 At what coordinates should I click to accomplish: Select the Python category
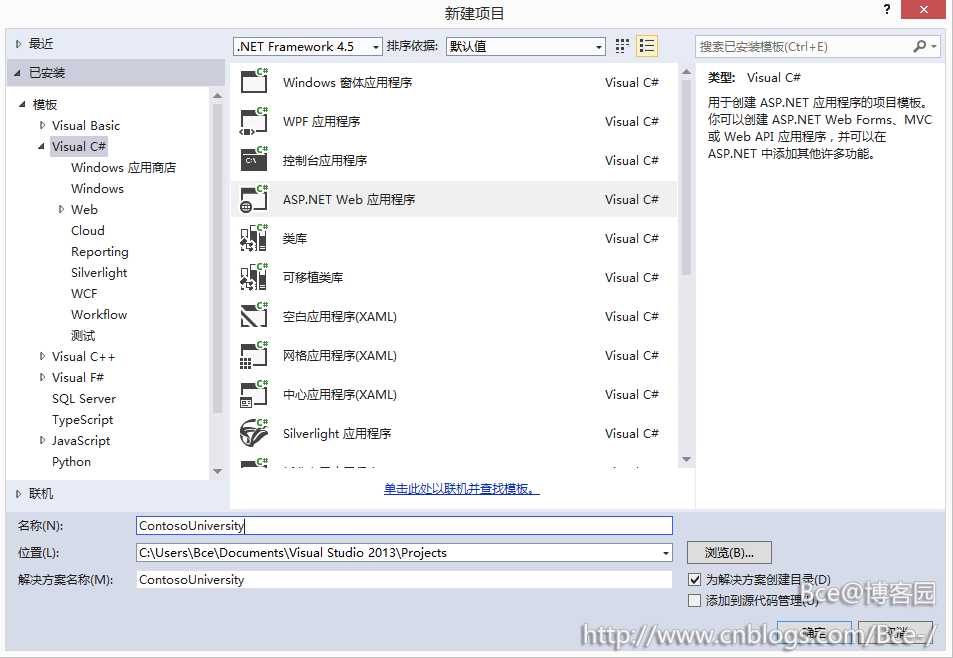click(x=71, y=461)
